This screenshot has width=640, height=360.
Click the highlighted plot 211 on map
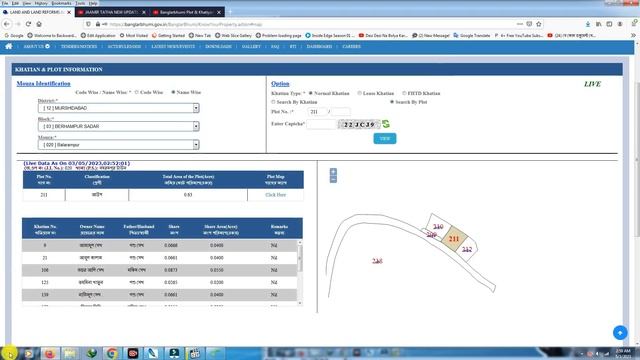[454, 239]
